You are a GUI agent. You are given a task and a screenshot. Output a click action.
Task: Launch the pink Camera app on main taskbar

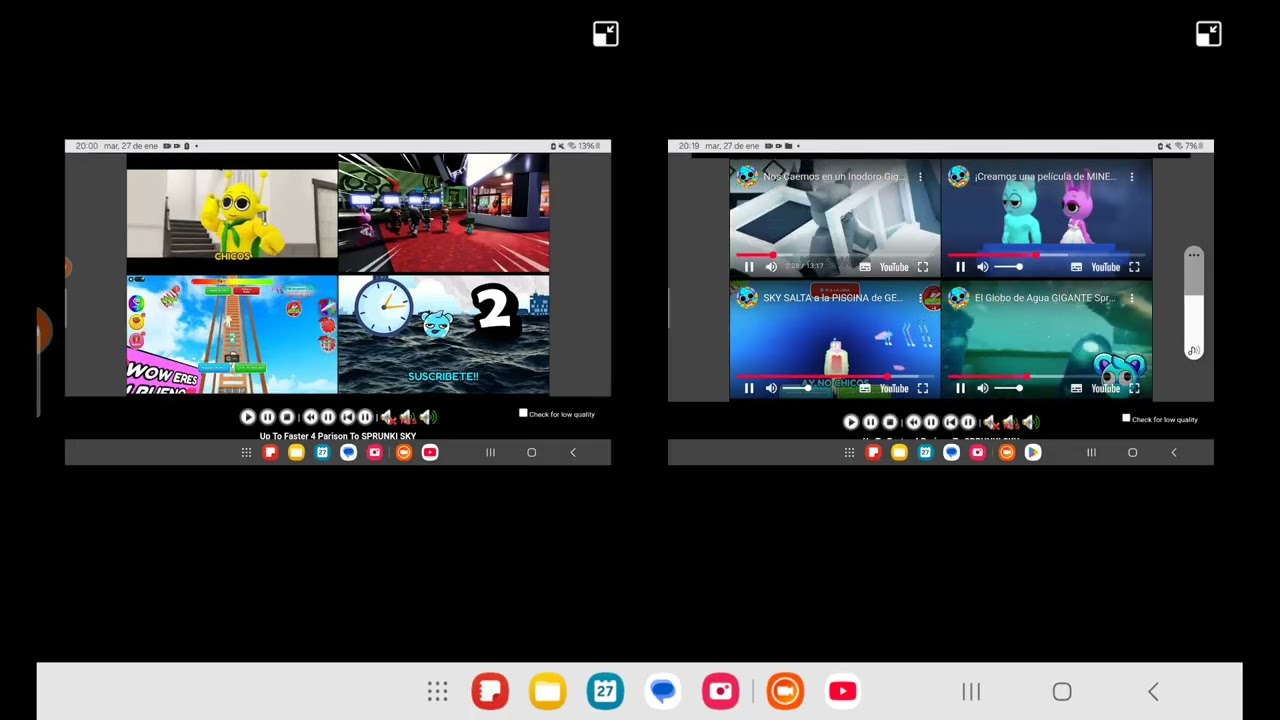(721, 691)
